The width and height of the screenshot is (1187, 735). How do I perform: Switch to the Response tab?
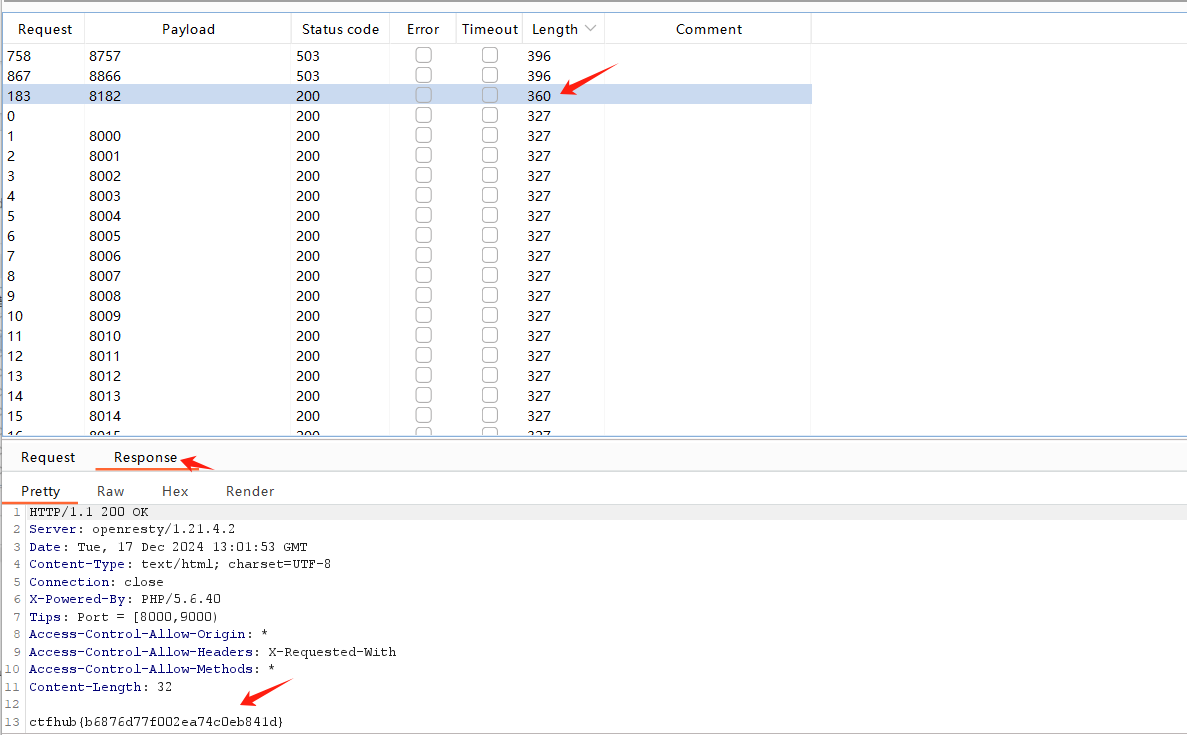coord(145,457)
